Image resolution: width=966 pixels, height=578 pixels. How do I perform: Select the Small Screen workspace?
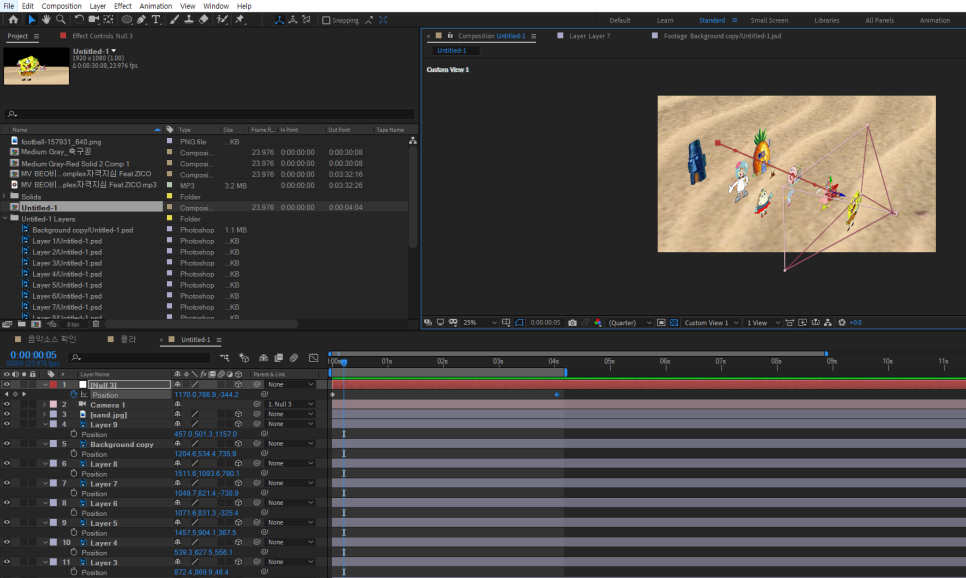pos(769,20)
